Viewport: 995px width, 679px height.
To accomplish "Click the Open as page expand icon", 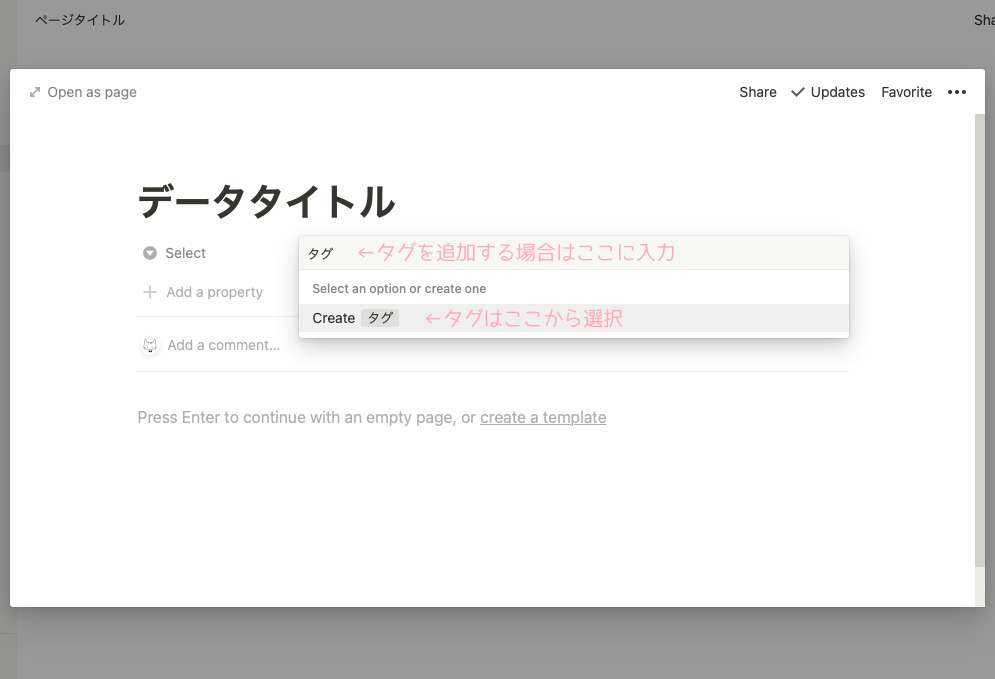I will [x=35, y=91].
